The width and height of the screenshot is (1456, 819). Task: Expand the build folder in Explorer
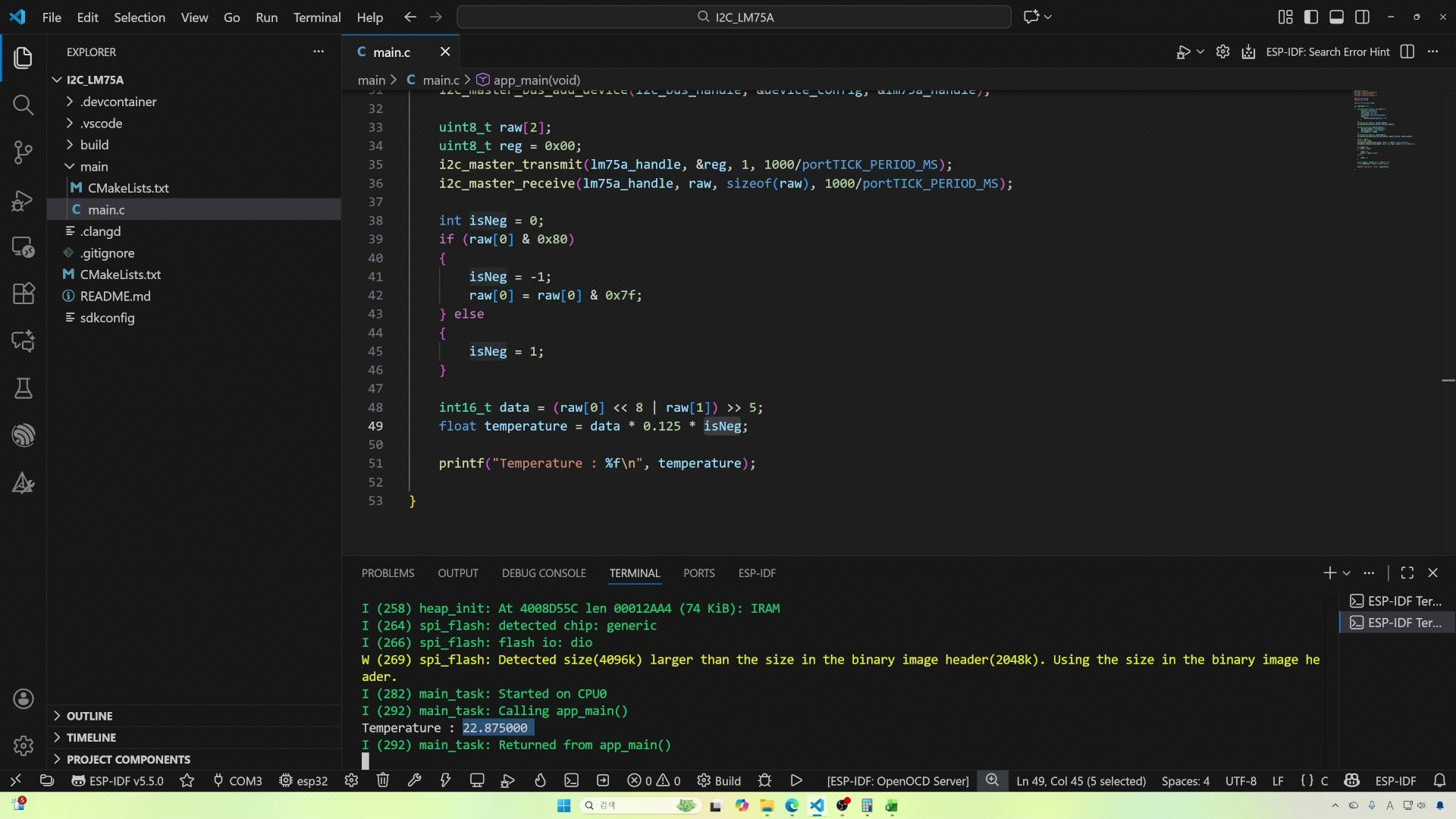[94, 145]
